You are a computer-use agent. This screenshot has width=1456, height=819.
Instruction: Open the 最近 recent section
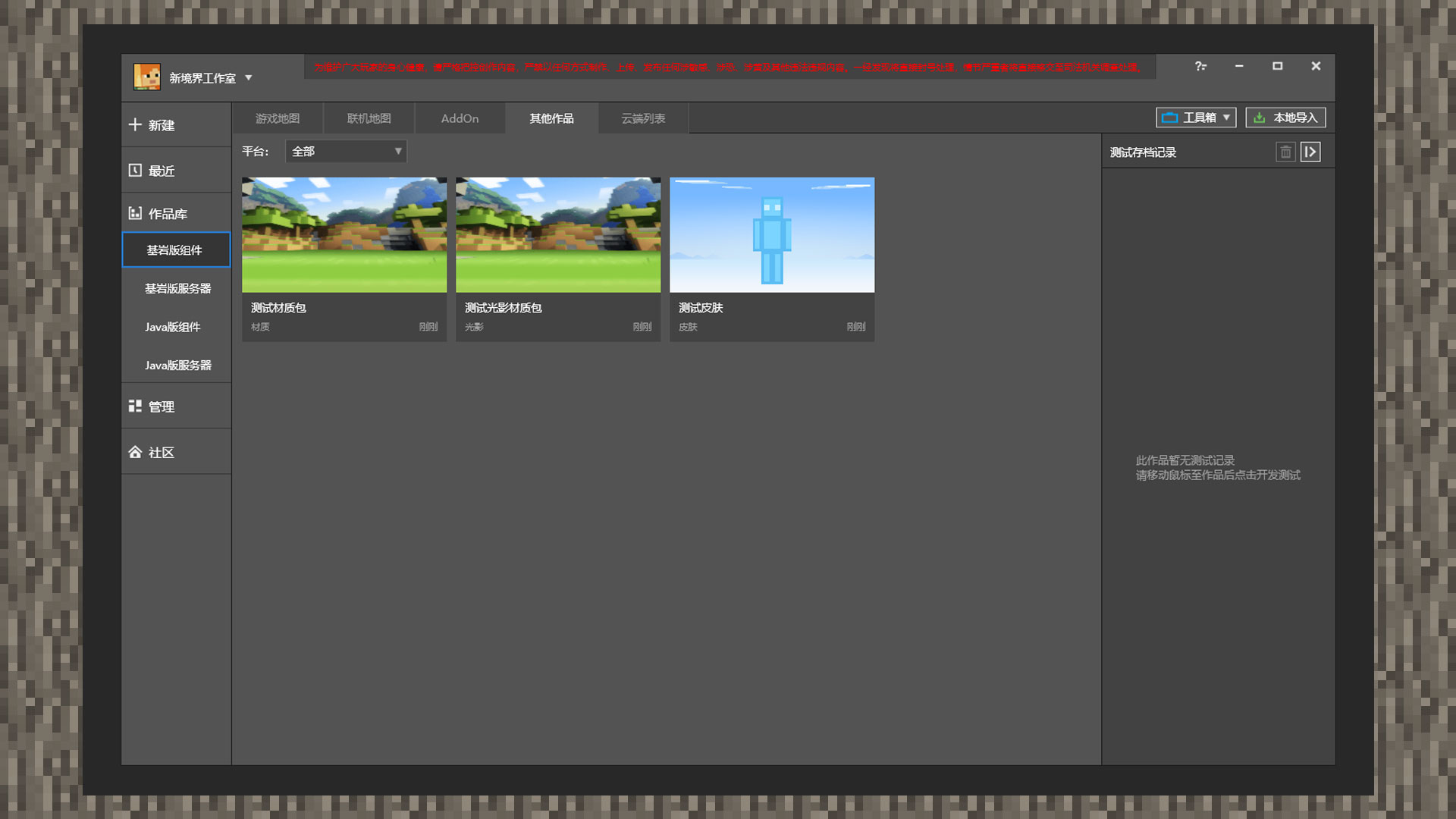(176, 171)
